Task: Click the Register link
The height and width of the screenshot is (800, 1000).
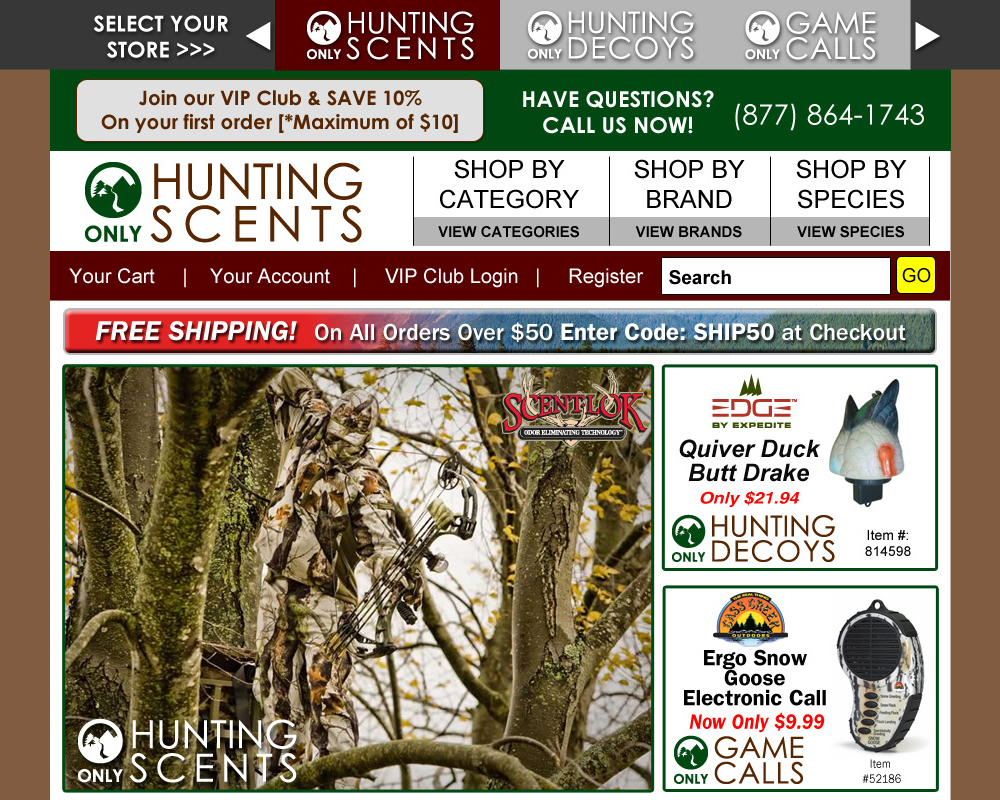Action: point(605,276)
